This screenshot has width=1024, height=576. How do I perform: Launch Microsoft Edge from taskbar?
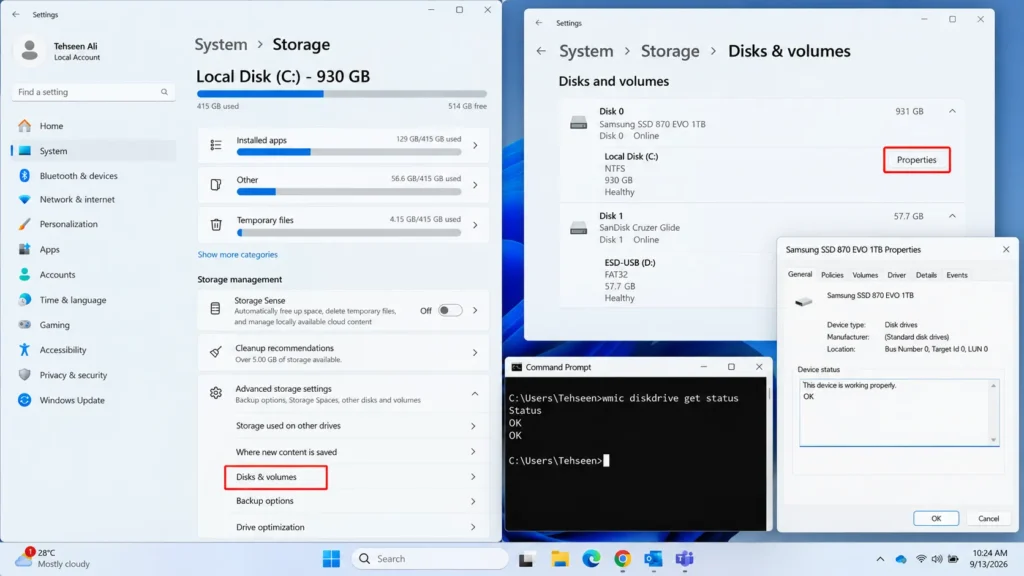tap(591, 559)
